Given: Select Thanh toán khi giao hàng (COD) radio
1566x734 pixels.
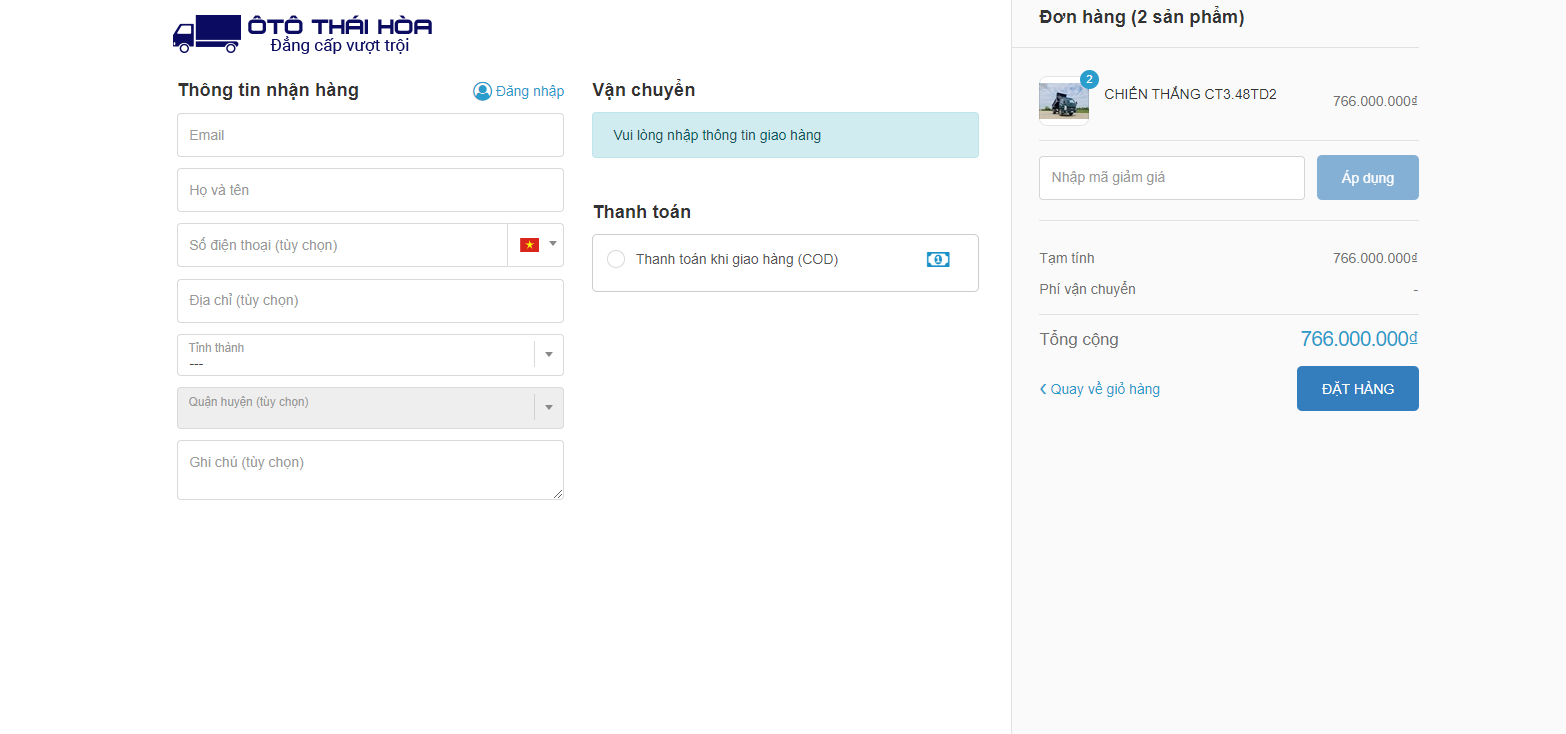Looking at the screenshot, I should pyautogui.click(x=616, y=260).
